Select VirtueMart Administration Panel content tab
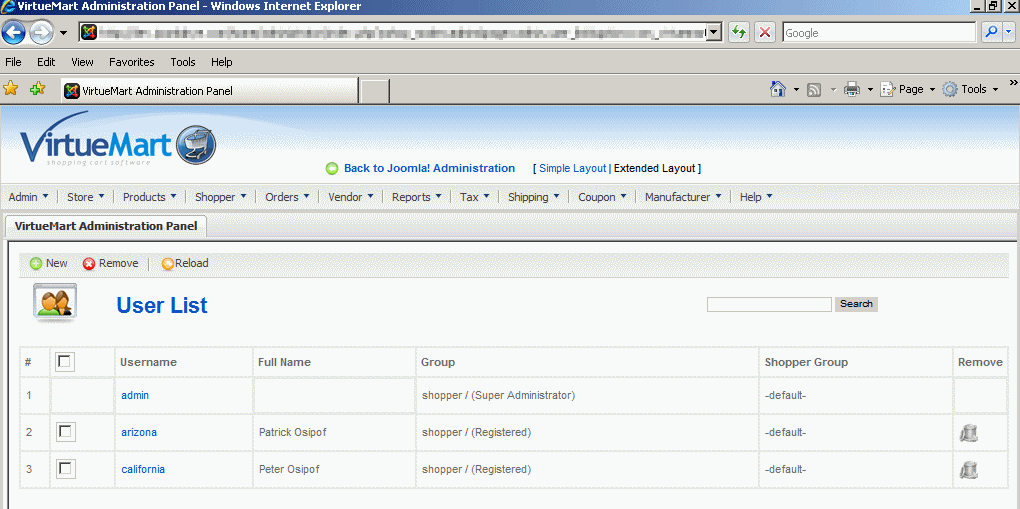This screenshot has height=509, width=1020. [x=106, y=227]
